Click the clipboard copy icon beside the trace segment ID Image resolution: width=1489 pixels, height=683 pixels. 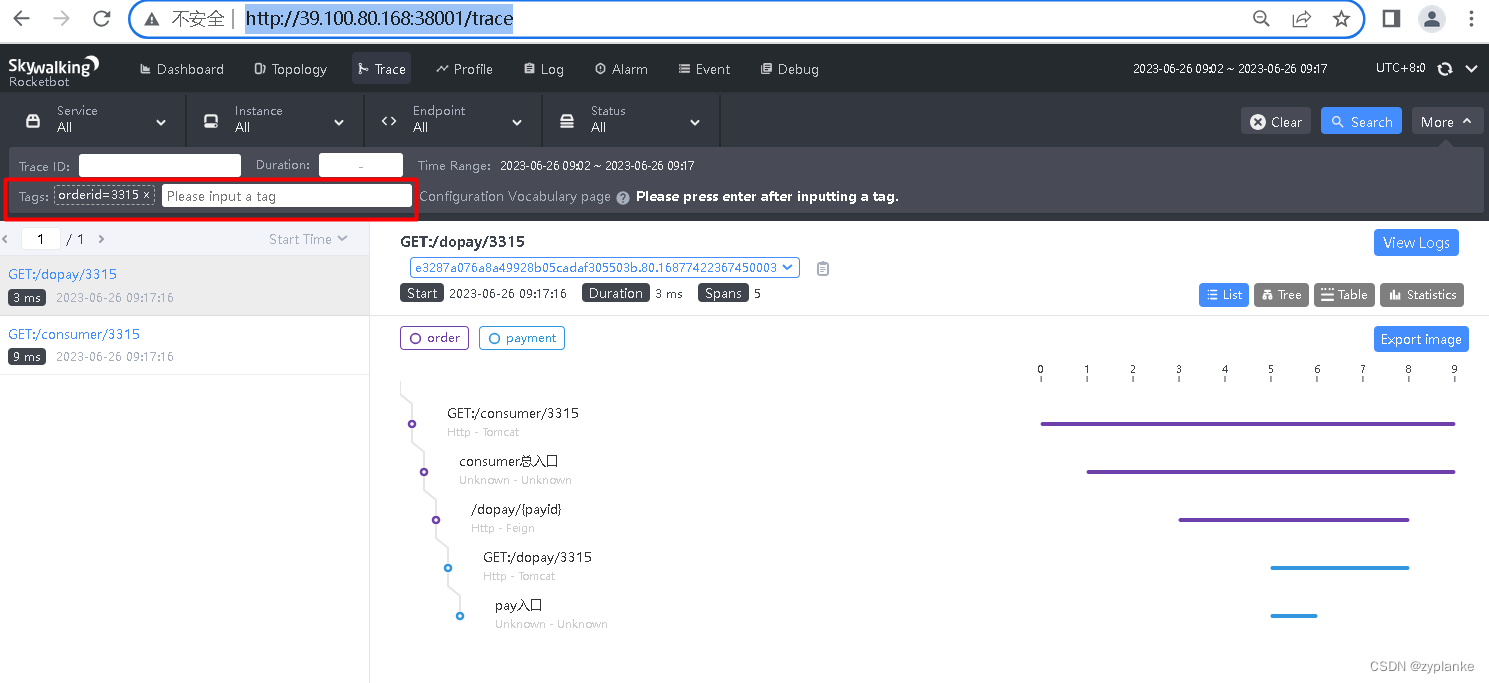click(x=822, y=268)
